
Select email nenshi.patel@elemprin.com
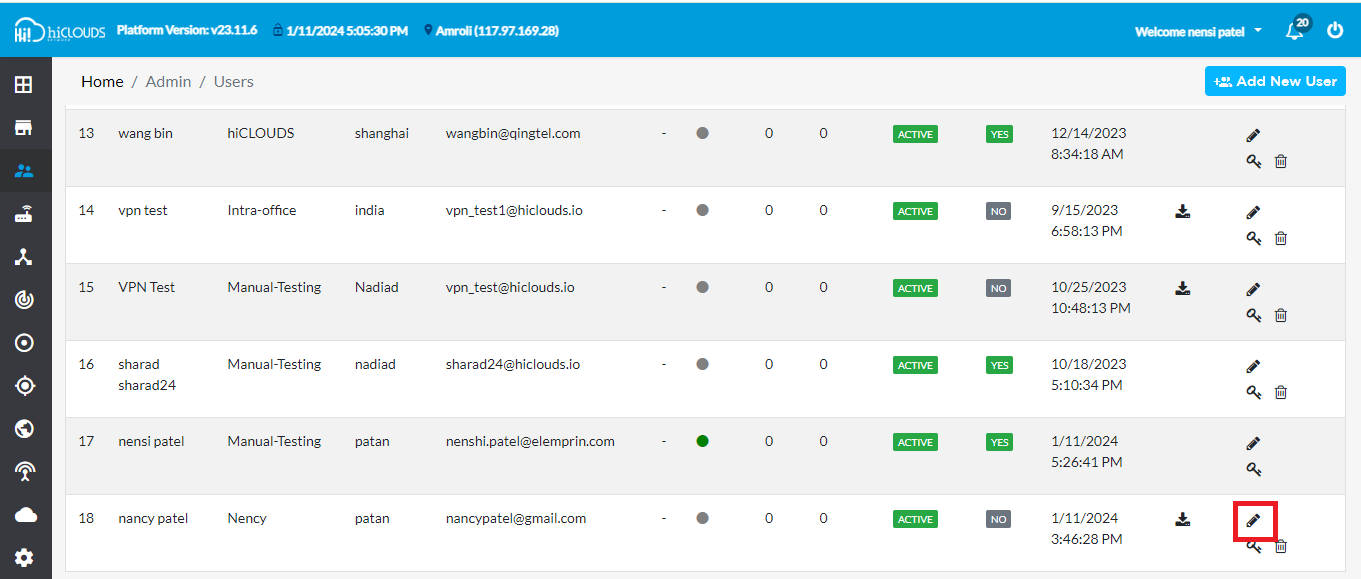click(530, 441)
